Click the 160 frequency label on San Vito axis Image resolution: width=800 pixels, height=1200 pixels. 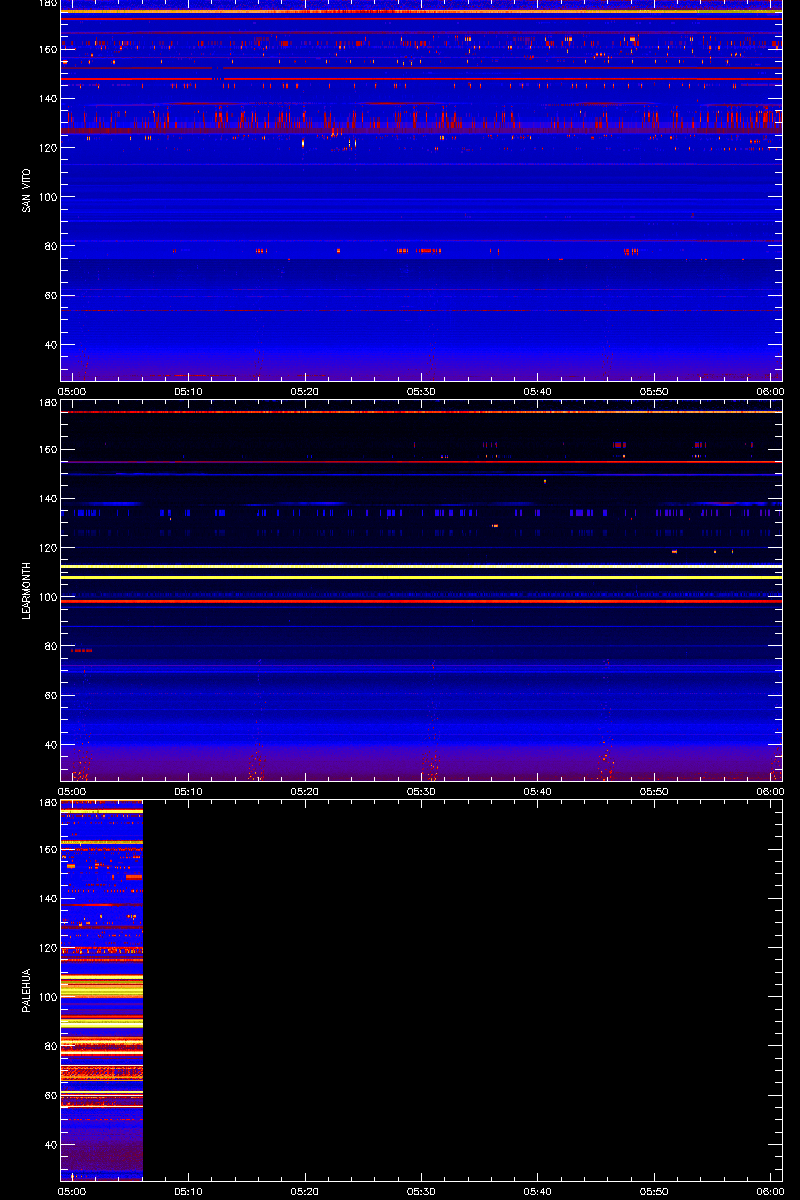click(x=48, y=50)
